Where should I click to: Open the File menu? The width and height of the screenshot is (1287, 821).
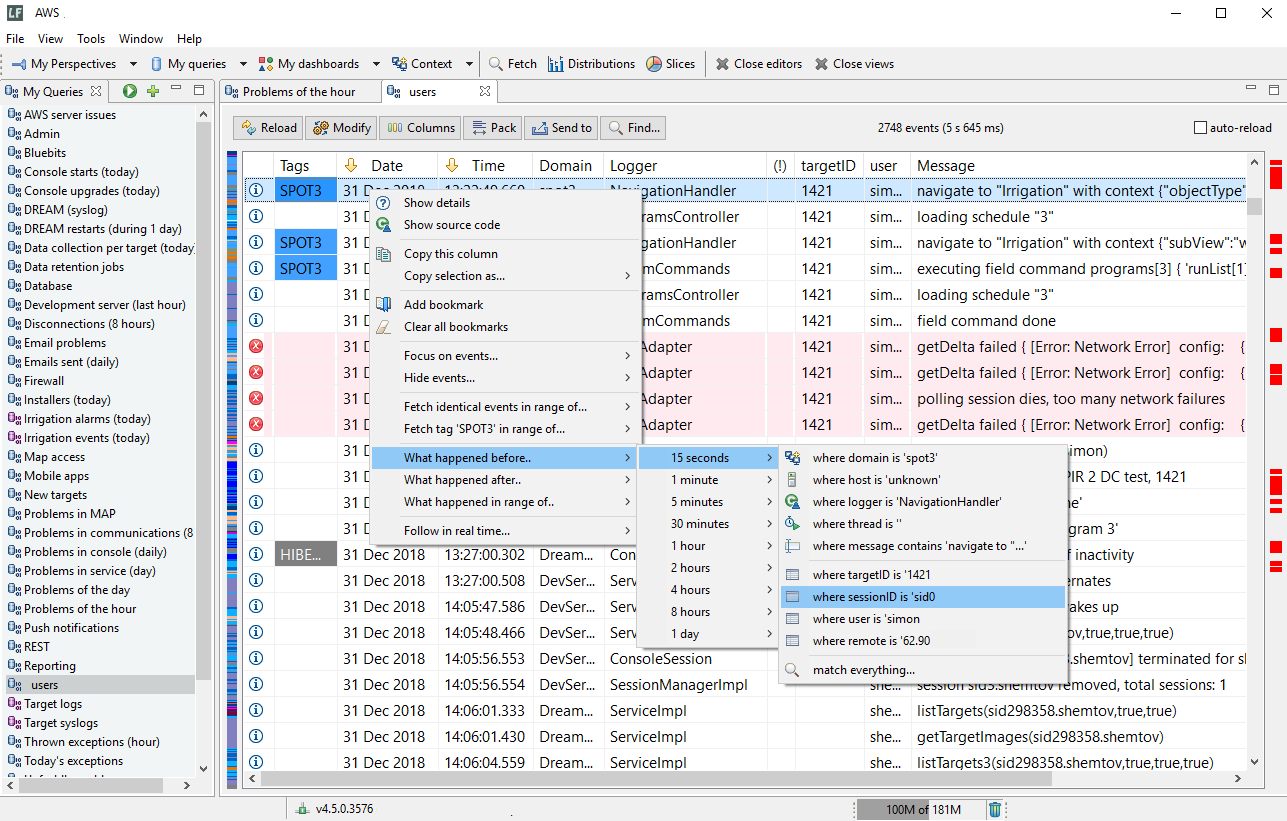point(15,39)
